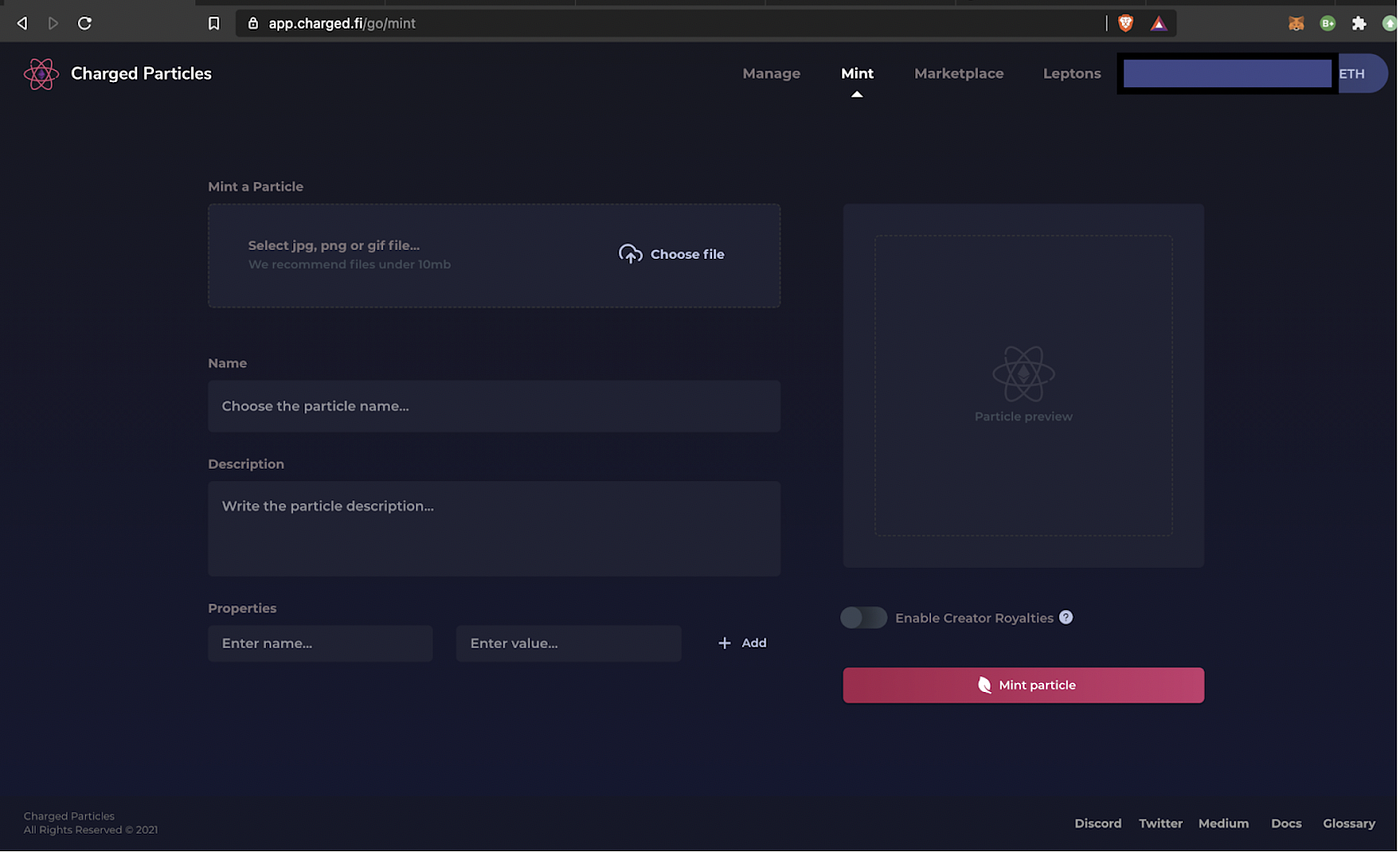1400x852 pixels.
Task: Click the green B+ extension icon
Action: point(1327,23)
